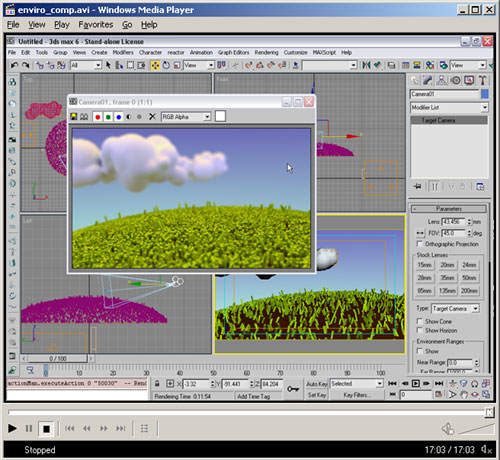500x460 pixels.
Task: Toggle blue channel in render window
Action: [119, 117]
